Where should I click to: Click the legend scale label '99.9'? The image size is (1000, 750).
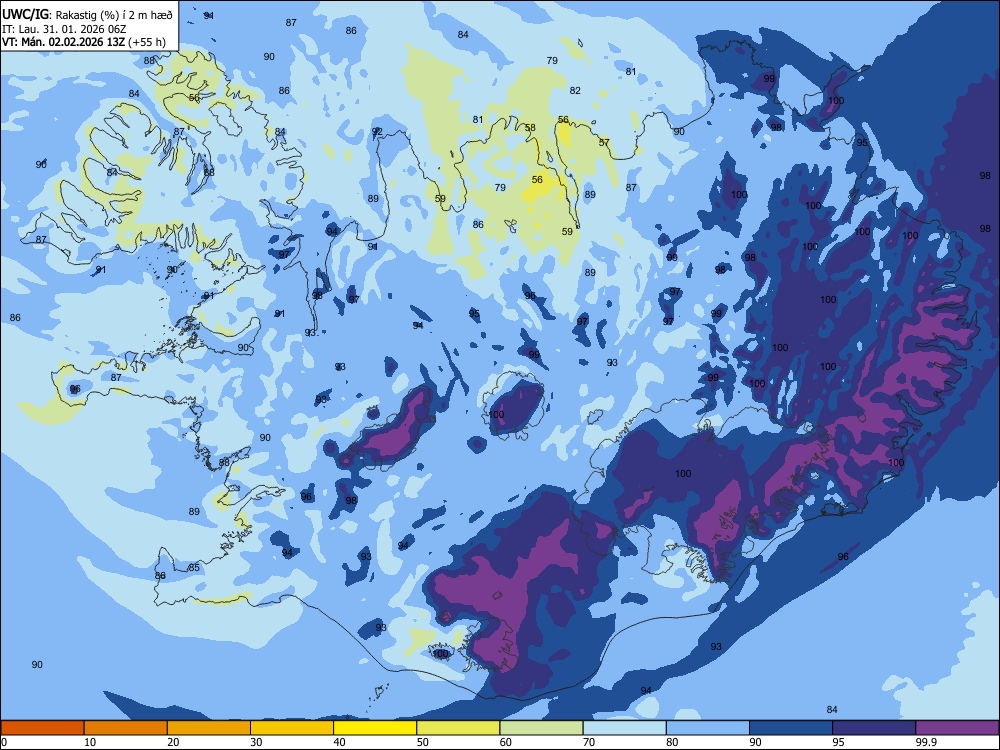(x=926, y=742)
